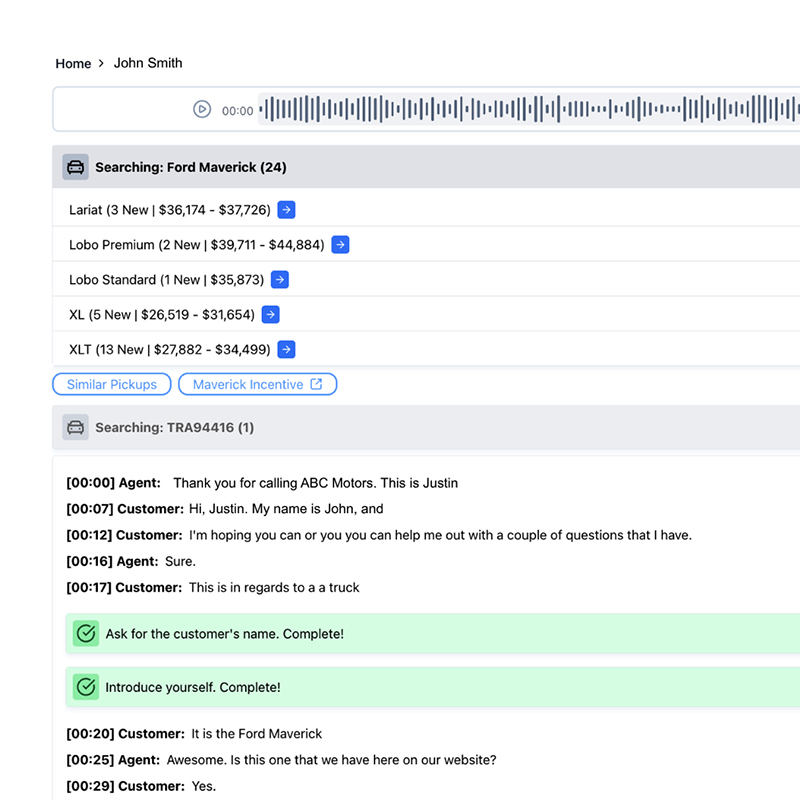Image resolution: width=800 pixels, height=800 pixels.
Task: Click check icon for Introduce yourself task
Action: 86,687
